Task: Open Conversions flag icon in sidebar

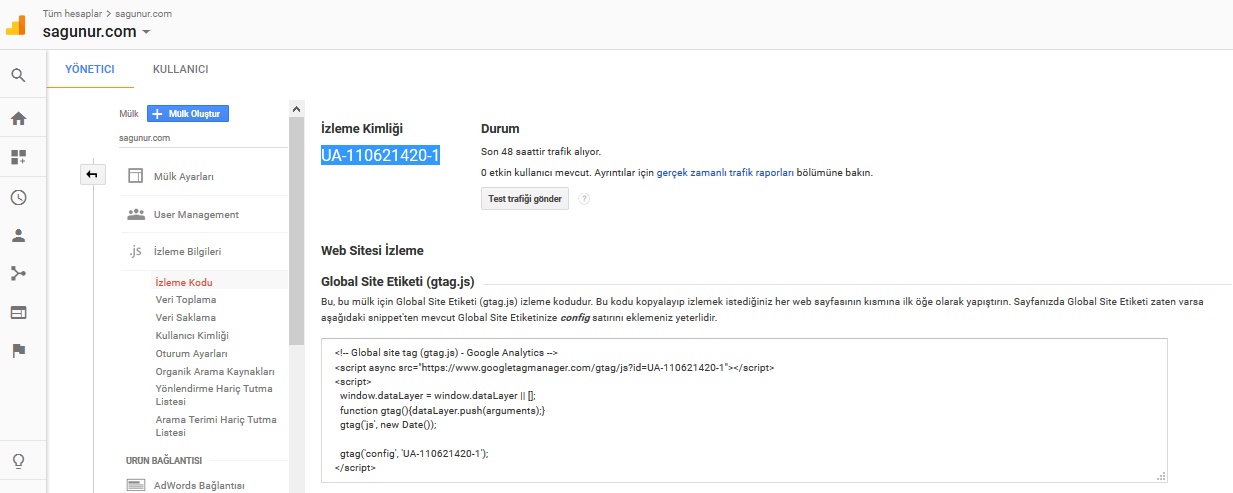Action: [18, 350]
